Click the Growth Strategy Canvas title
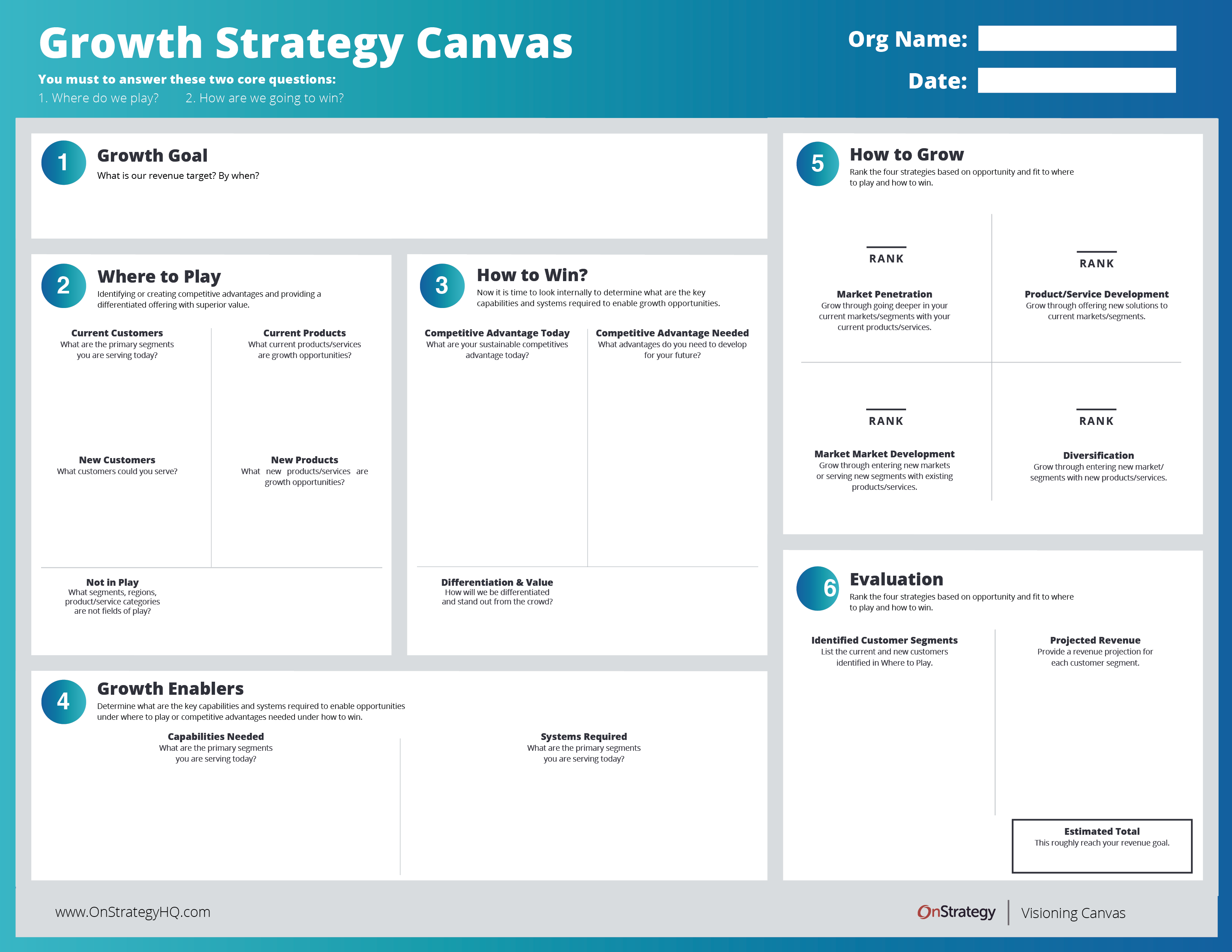1232x952 pixels. 306,44
